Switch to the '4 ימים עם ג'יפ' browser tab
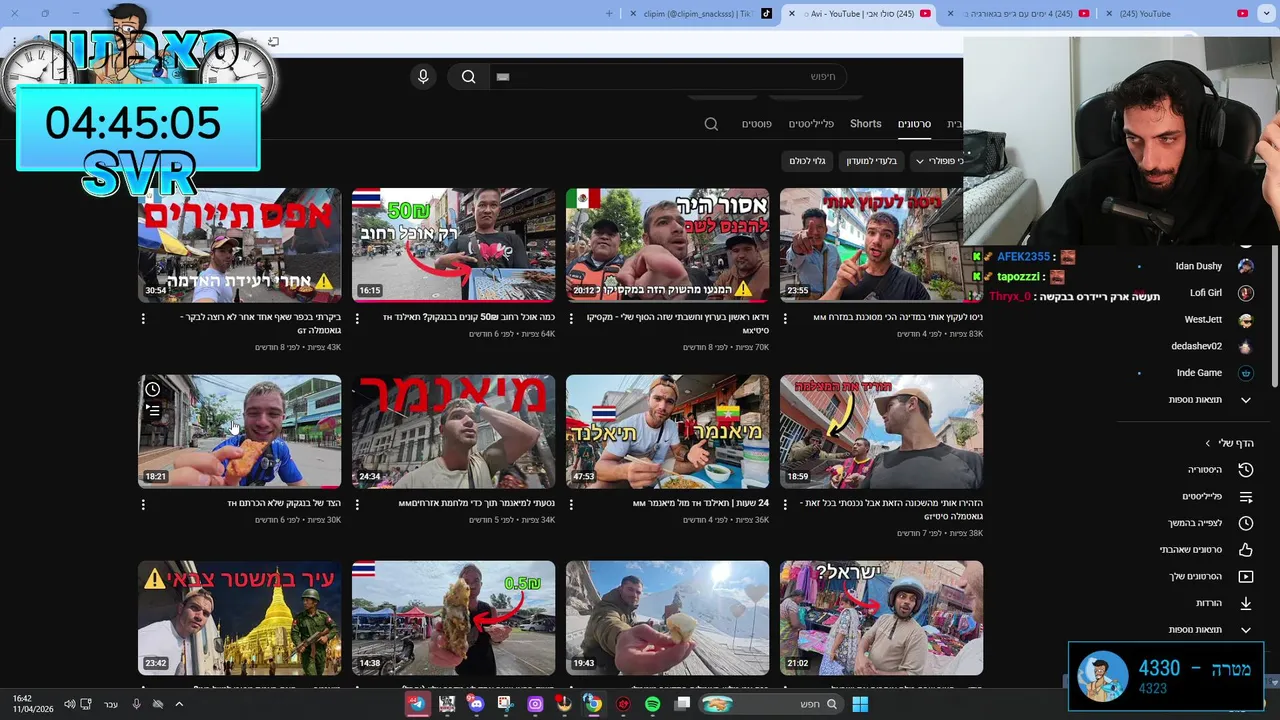This screenshot has height=720, width=1280. [x=1018, y=14]
